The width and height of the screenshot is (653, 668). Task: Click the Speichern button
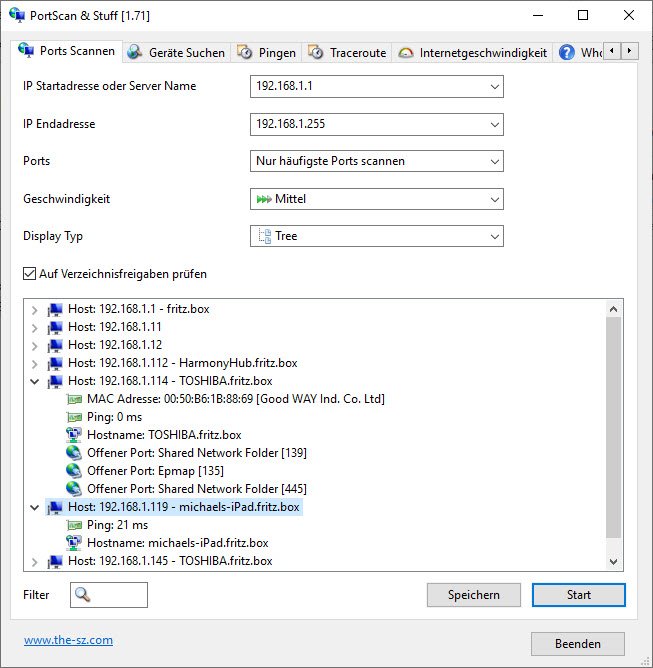click(x=474, y=595)
